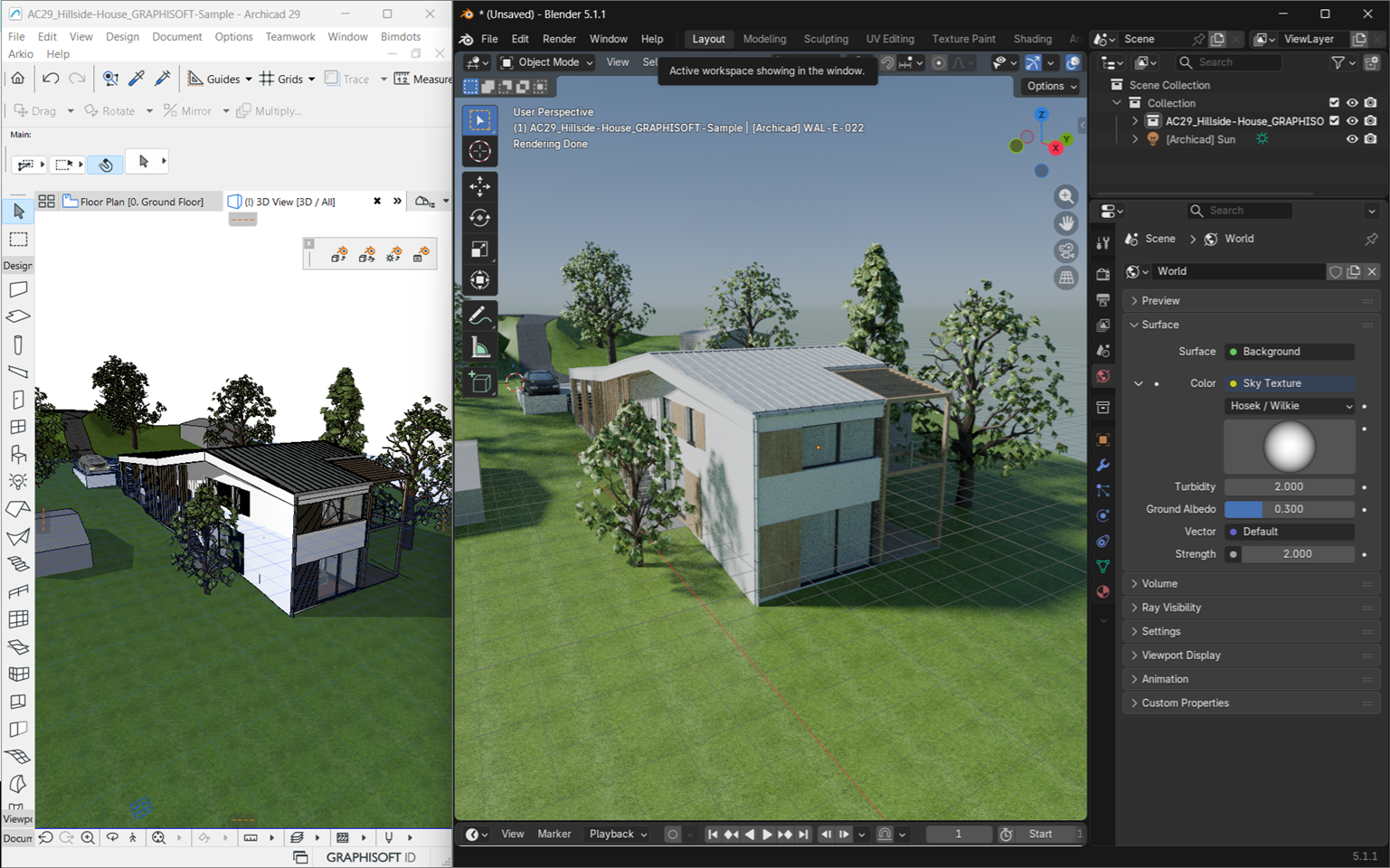Open the Playback dropdown in timeline

pos(619,835)
